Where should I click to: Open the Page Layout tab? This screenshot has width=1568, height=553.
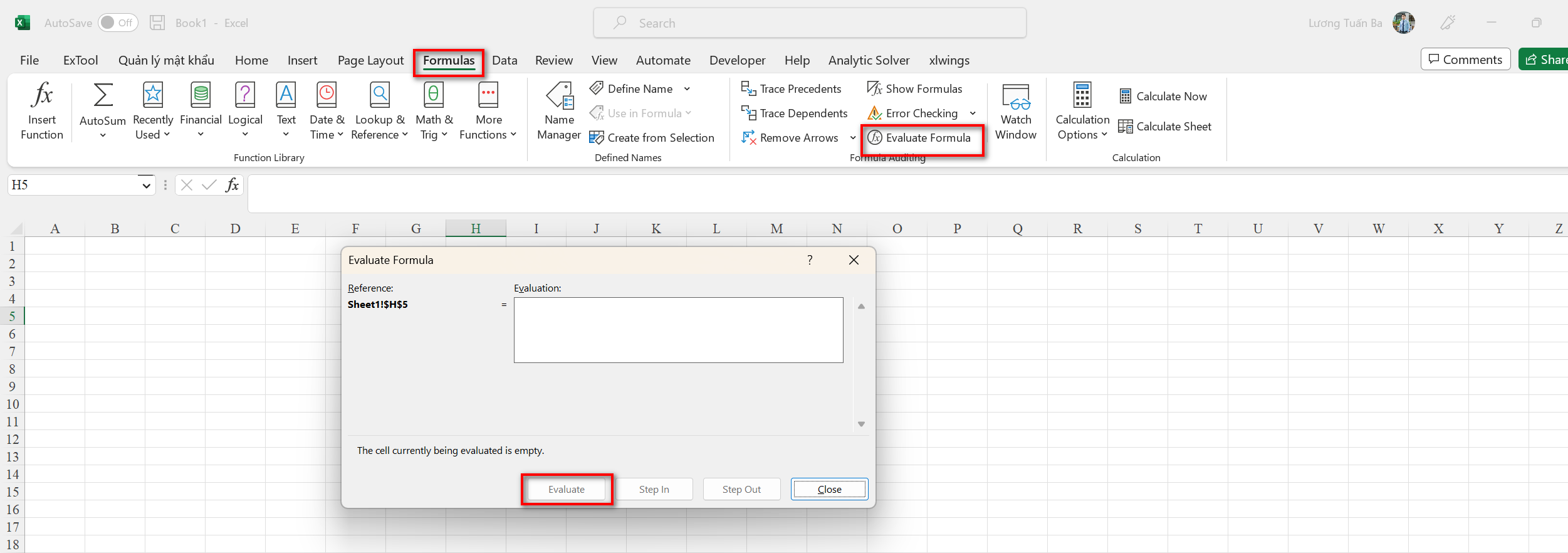[x=370, y=60]
